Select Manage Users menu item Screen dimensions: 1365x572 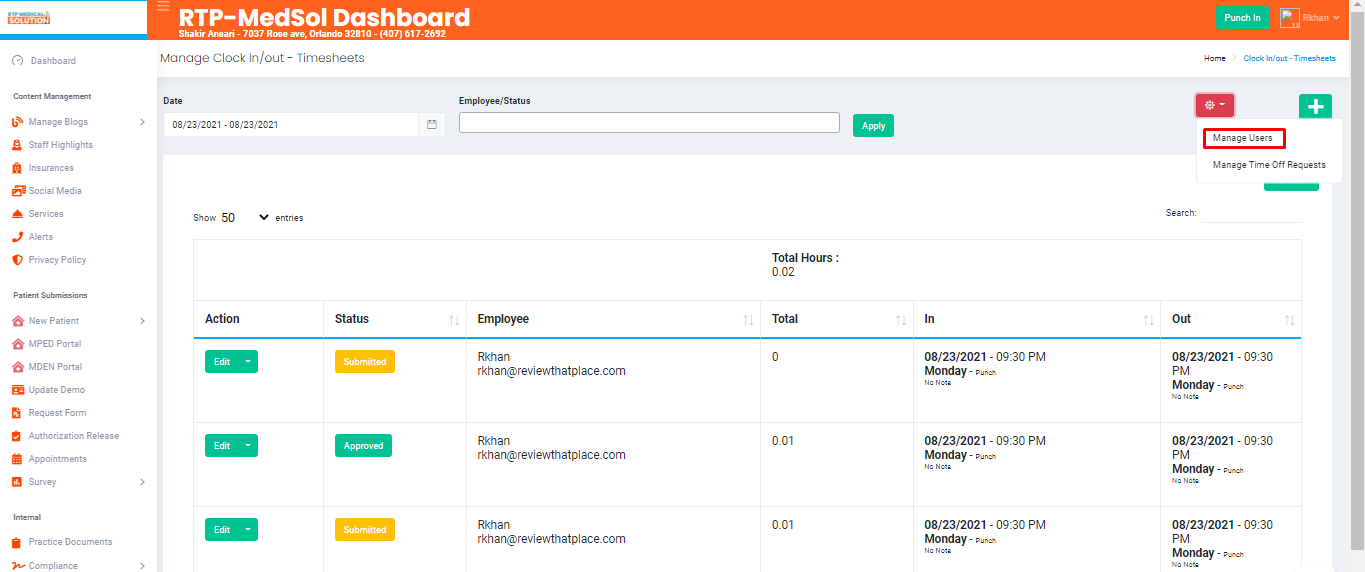(x=1242, y=138)
